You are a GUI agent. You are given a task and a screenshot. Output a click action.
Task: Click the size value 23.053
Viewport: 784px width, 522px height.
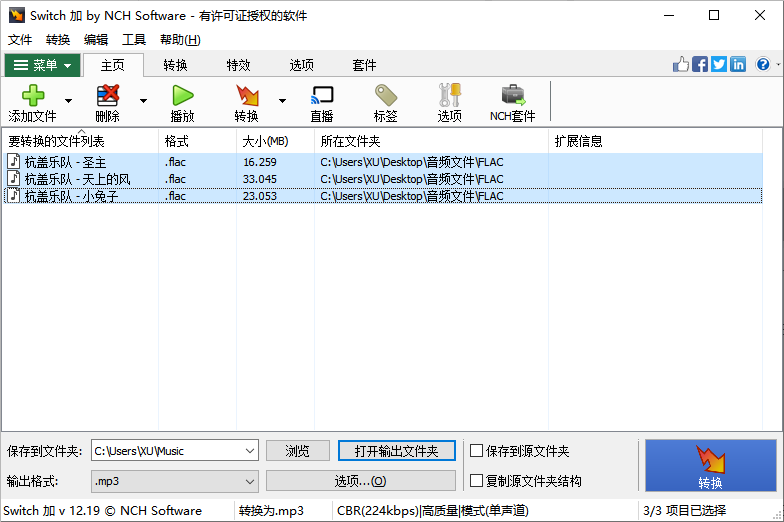pyautogui.click(x=260, y=196)
